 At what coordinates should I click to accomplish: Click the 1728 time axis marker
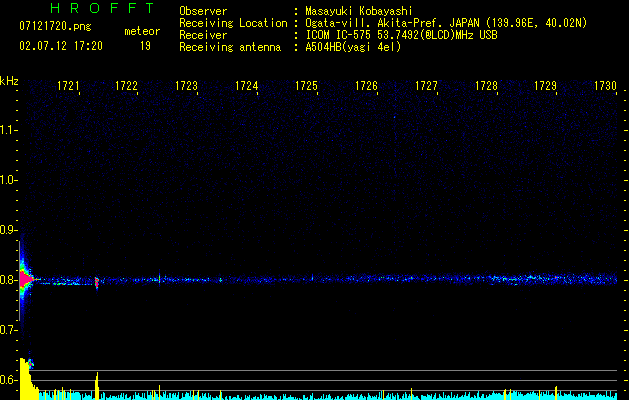(486, 86)
